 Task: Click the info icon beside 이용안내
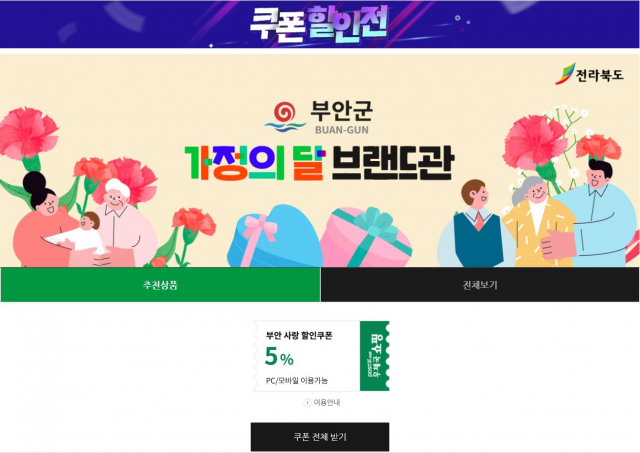click(x=307, y=403)
